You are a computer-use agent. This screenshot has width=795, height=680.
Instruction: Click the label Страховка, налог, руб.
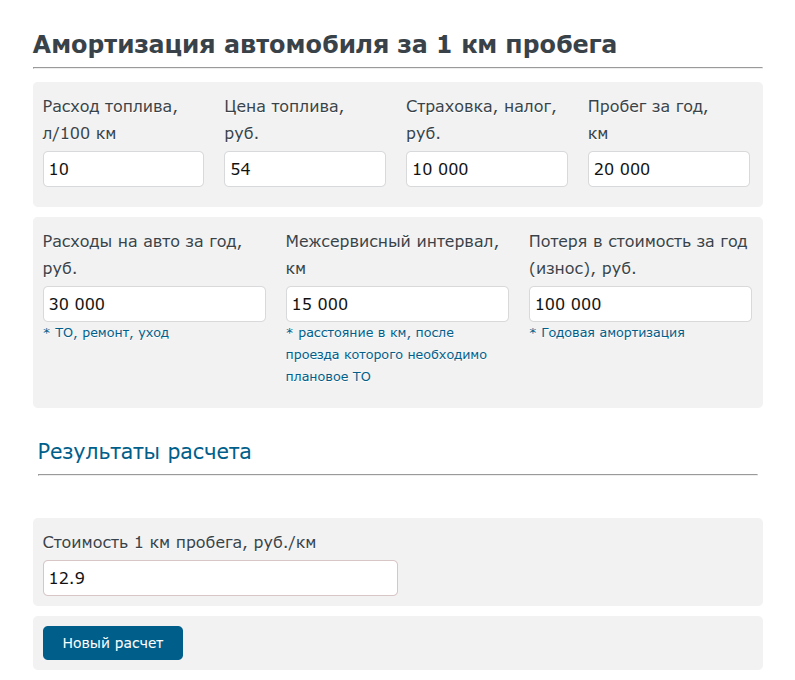pyautogui.click(x=481, y=120)
